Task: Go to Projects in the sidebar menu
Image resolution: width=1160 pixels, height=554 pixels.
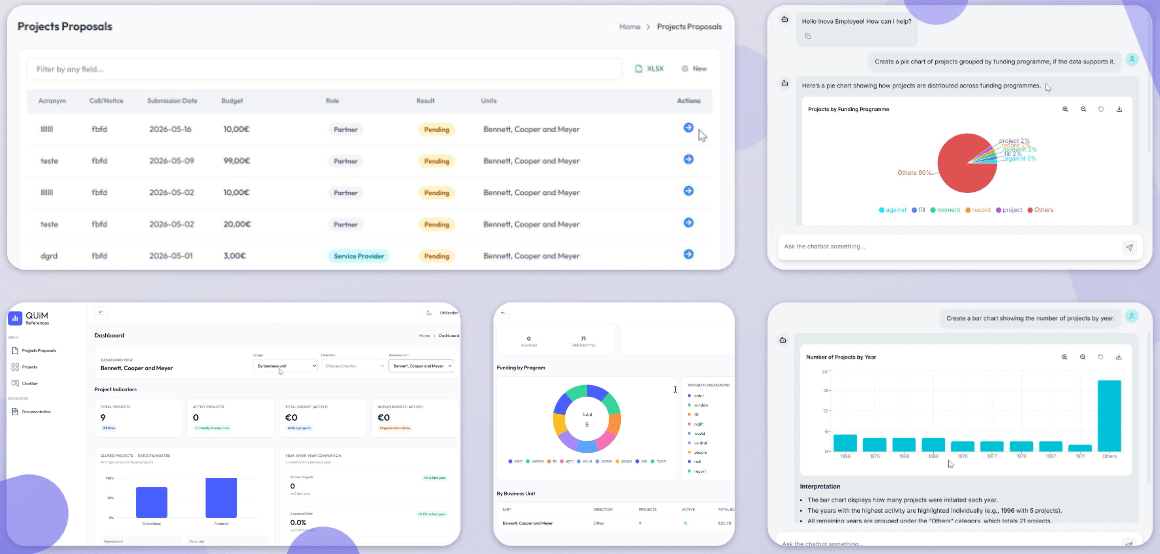Action: (24, 367)
